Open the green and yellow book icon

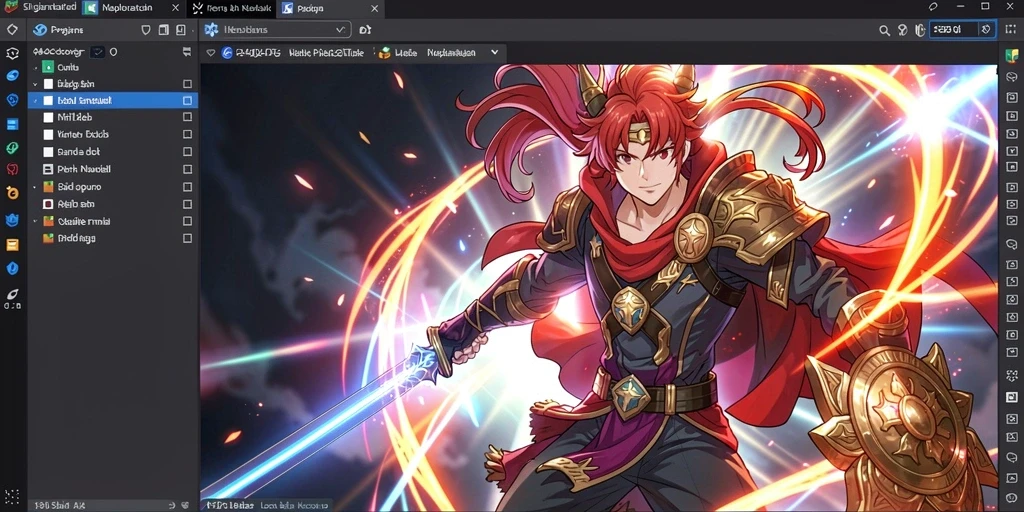[1012, 55]
